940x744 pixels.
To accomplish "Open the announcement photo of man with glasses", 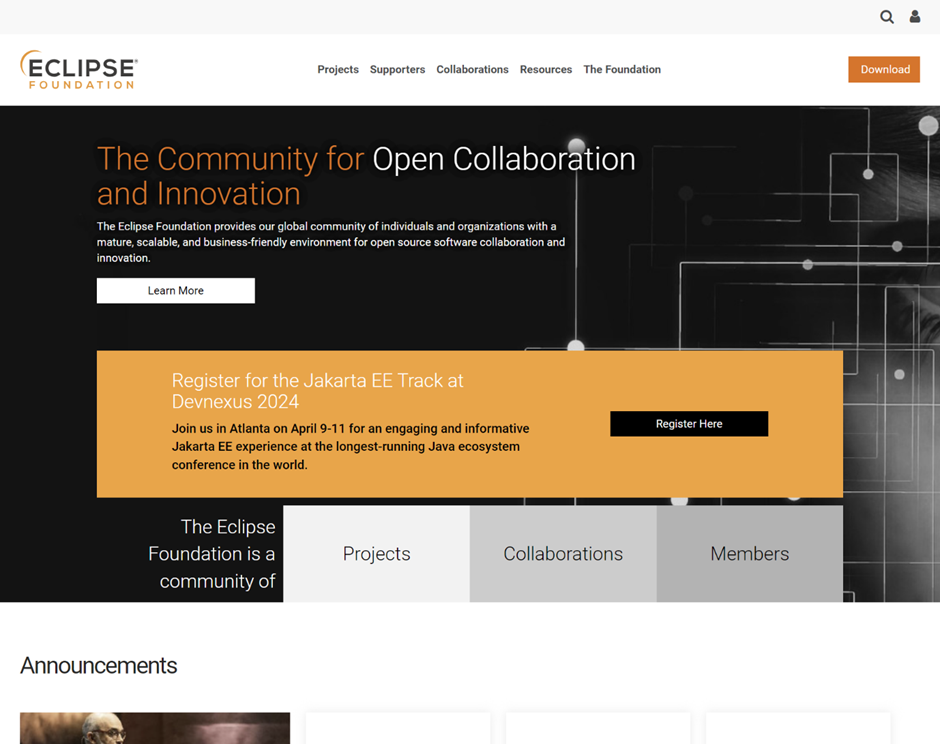I will click(155, 728).
